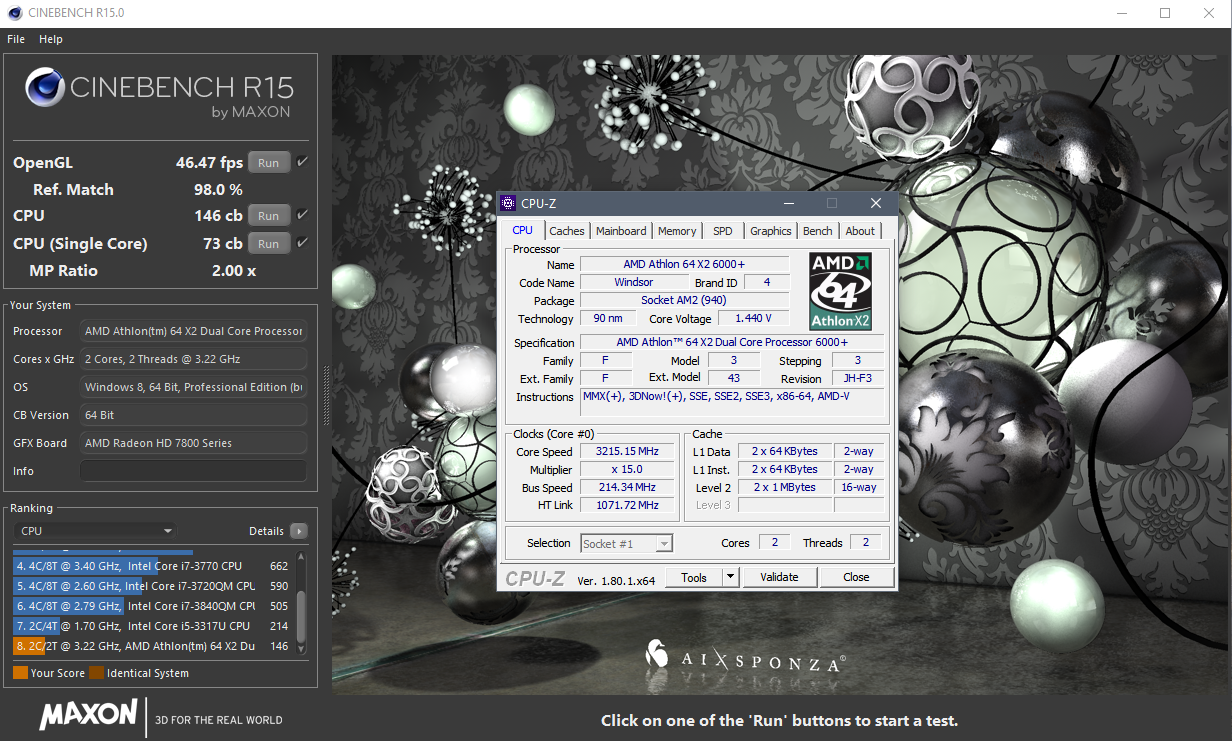Maximize the Cinebench window
This screenshot has height=741, width=1232.
[x=1165, y=13]
